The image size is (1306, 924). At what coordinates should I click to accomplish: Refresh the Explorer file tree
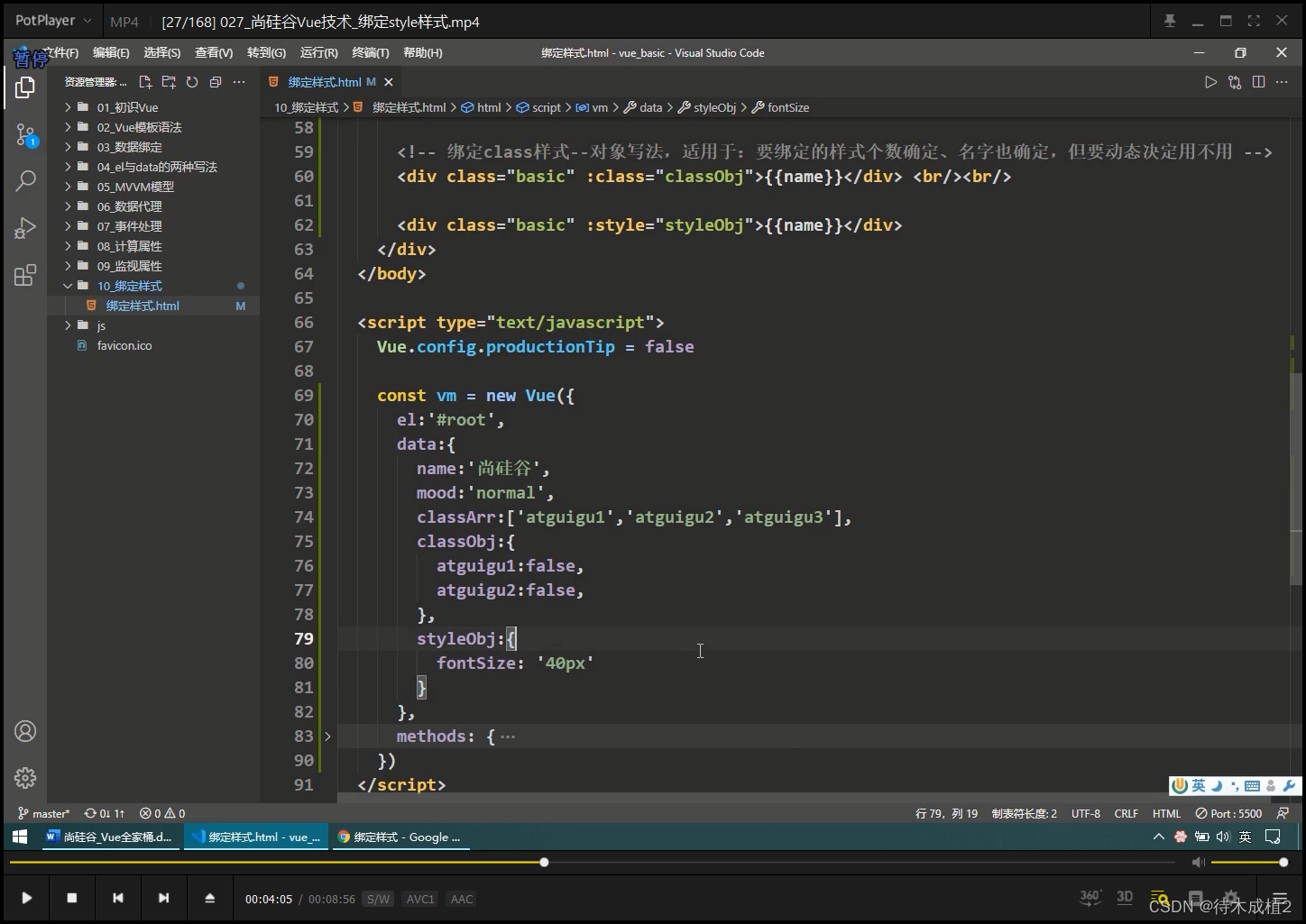(x=192, y=82)
